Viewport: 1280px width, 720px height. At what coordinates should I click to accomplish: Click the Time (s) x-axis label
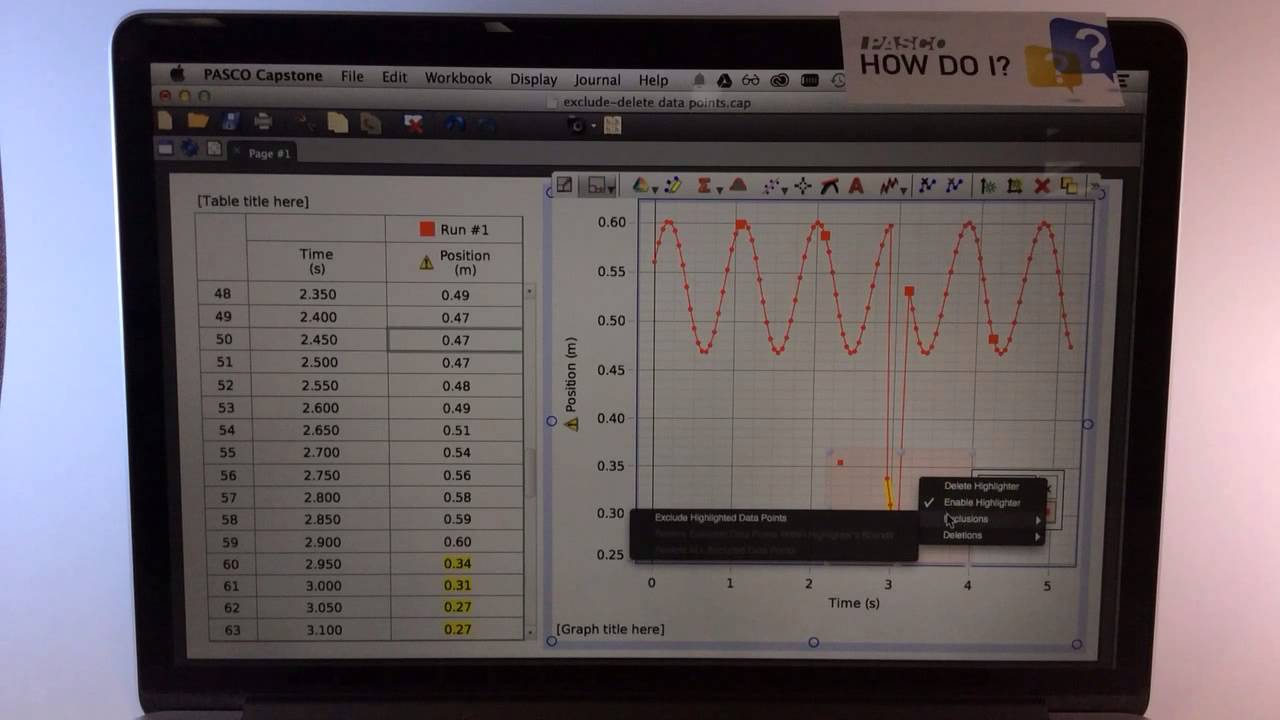point(854,603)
